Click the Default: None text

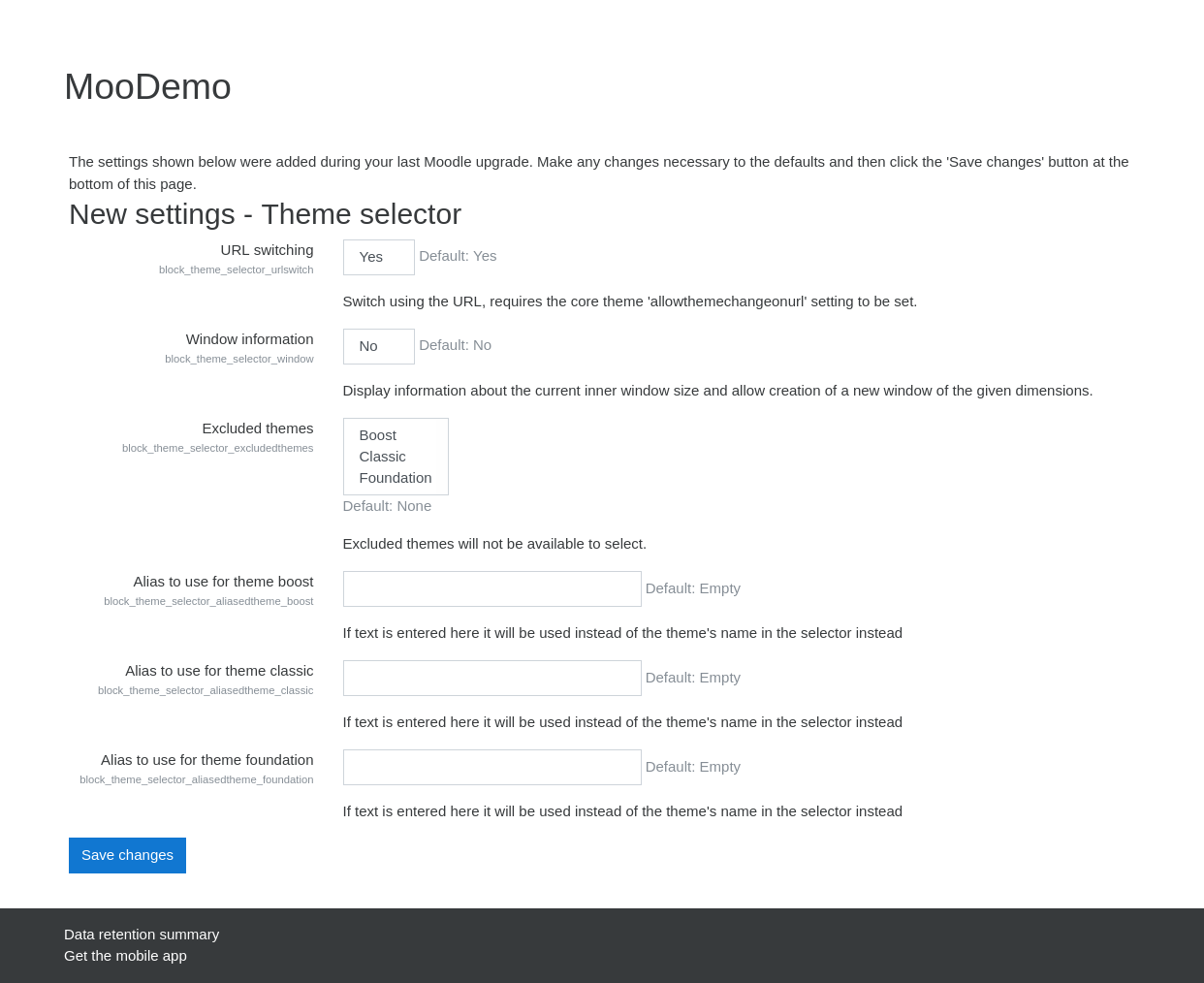pos(387,506)
